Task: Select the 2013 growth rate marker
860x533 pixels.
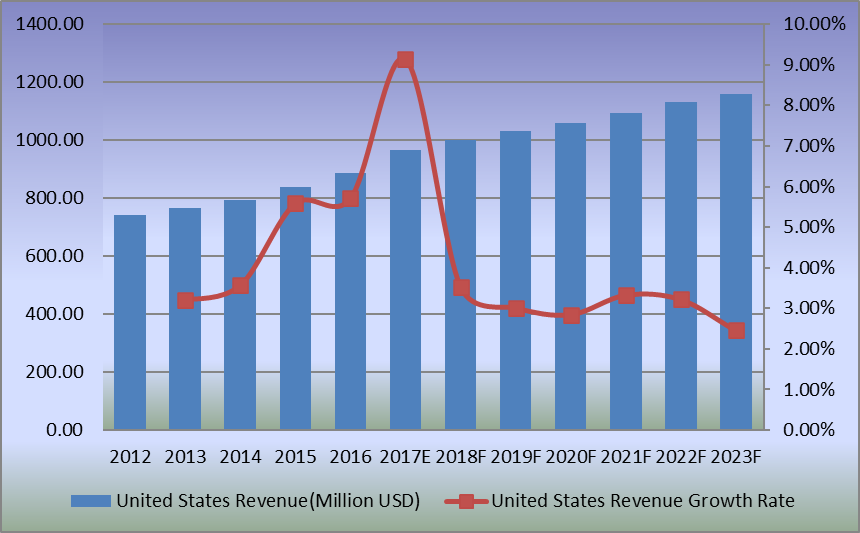Action: tap(185, 300)
